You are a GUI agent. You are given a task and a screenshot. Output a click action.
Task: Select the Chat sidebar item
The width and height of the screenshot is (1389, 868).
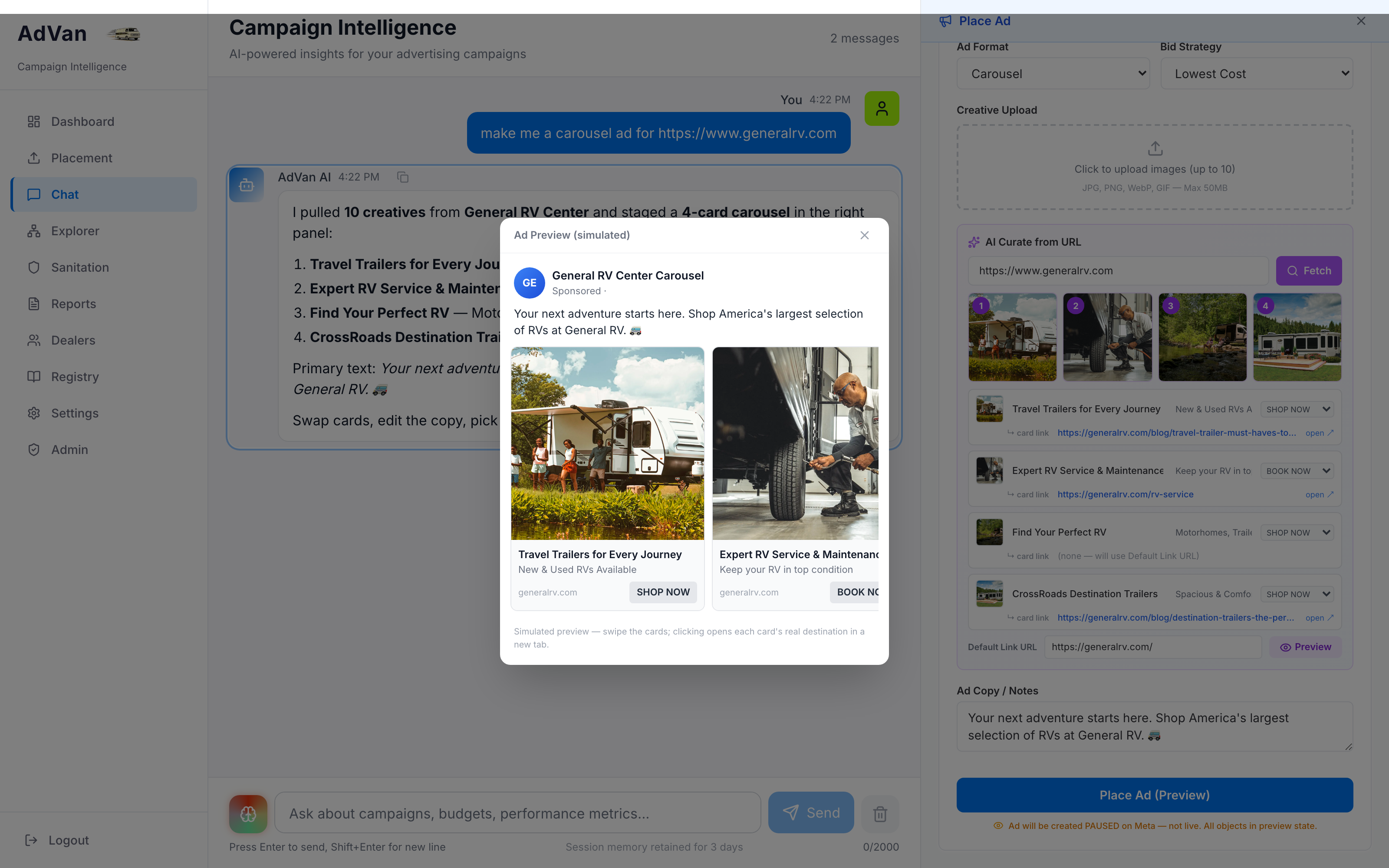coord(104,194)
